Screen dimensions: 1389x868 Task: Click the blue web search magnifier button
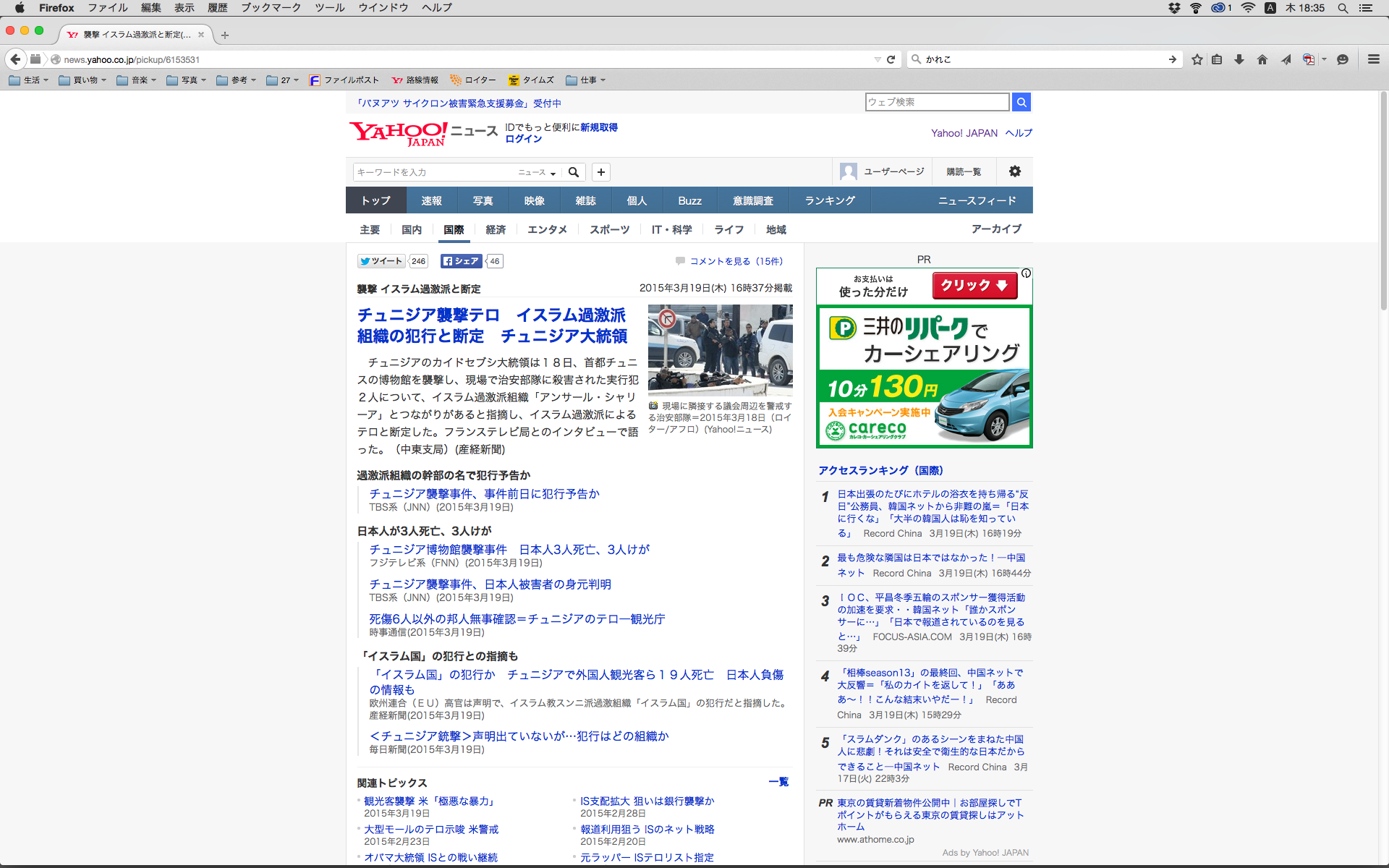1021,102
